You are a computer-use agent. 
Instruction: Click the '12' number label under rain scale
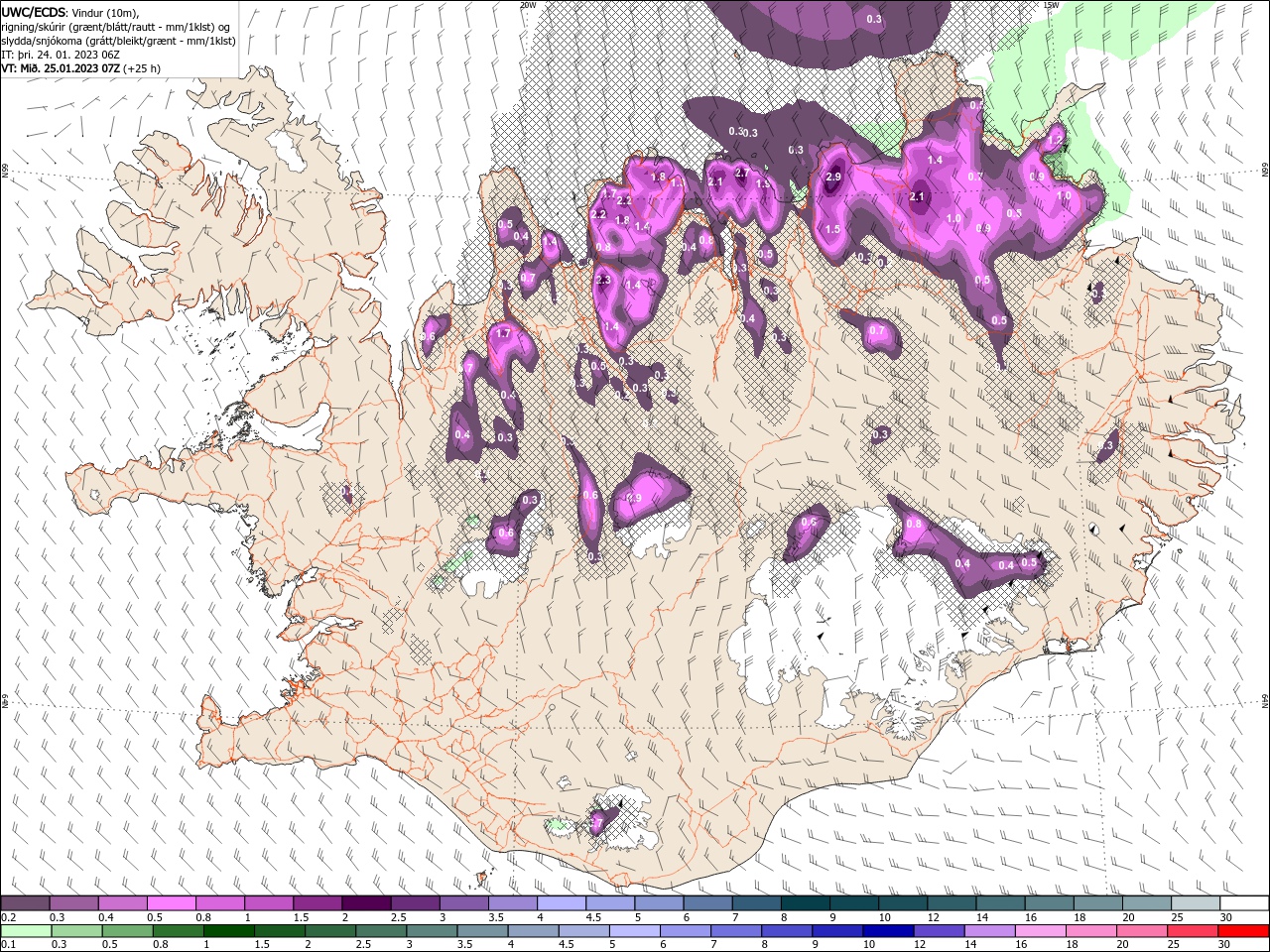pos(920,944)
